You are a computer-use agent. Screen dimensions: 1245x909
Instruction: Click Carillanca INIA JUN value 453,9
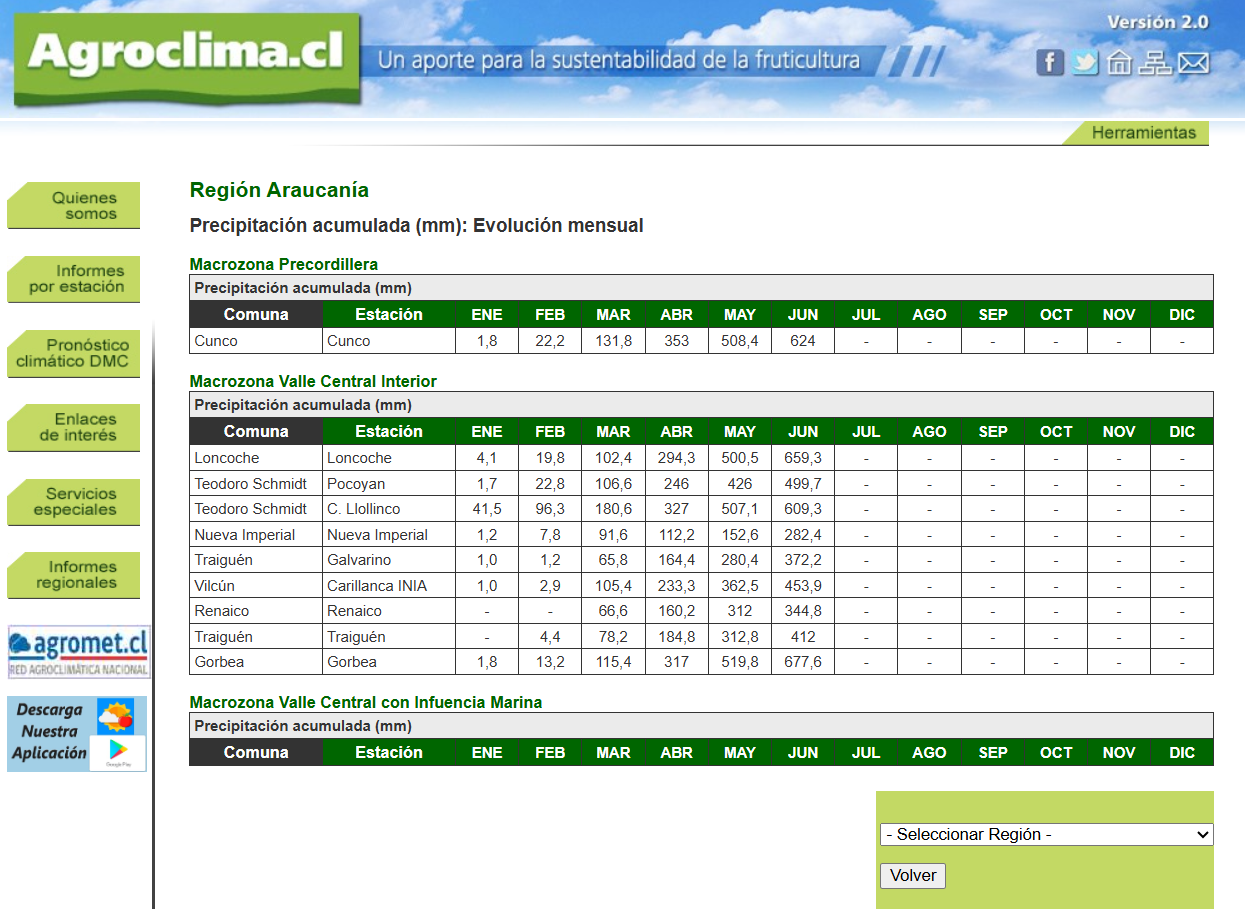(x=803, y=586)
